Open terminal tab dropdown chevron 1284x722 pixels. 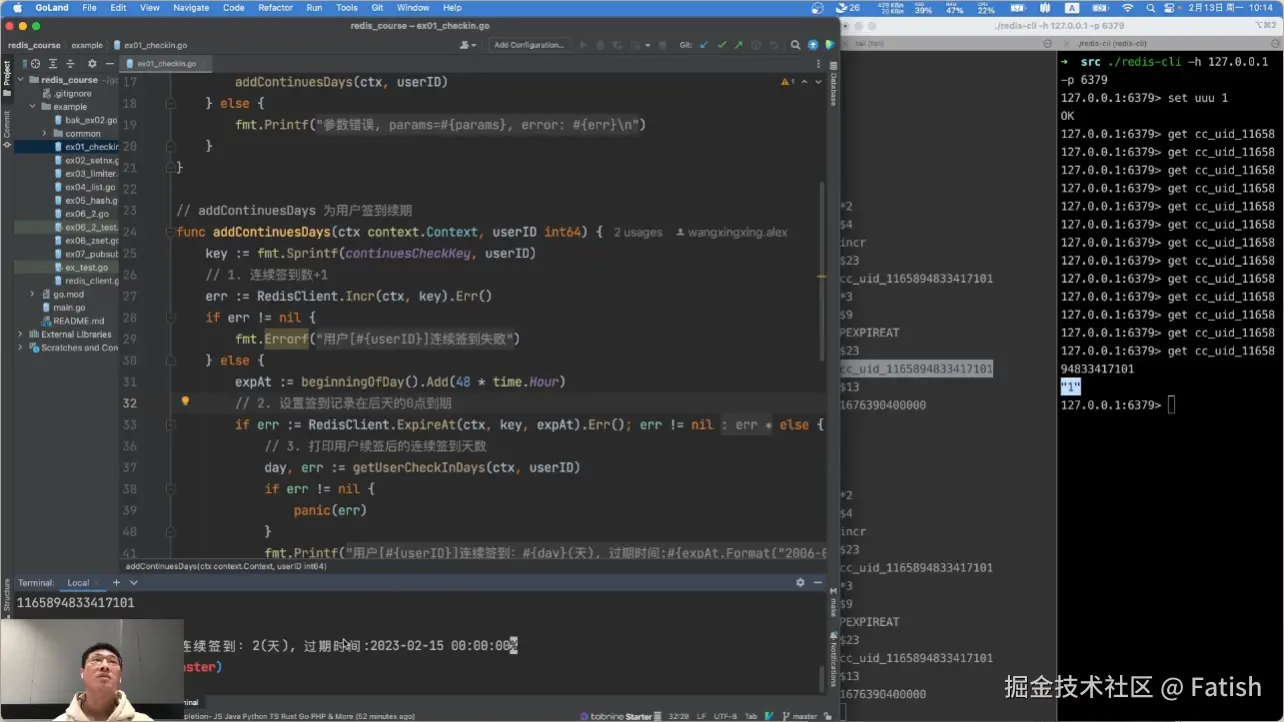pos(135,582)
